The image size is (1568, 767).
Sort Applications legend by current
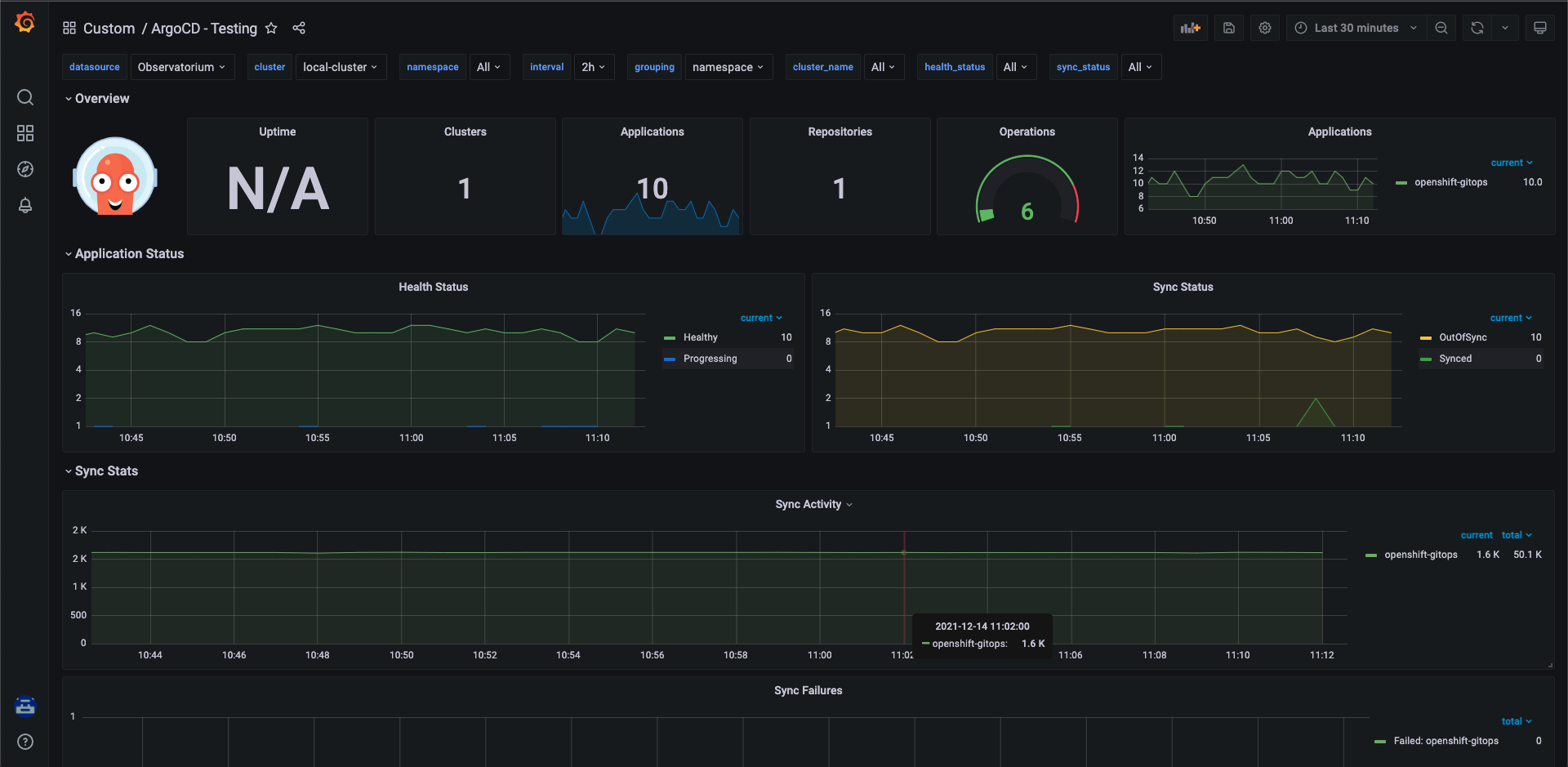[x=1512, y=163]
